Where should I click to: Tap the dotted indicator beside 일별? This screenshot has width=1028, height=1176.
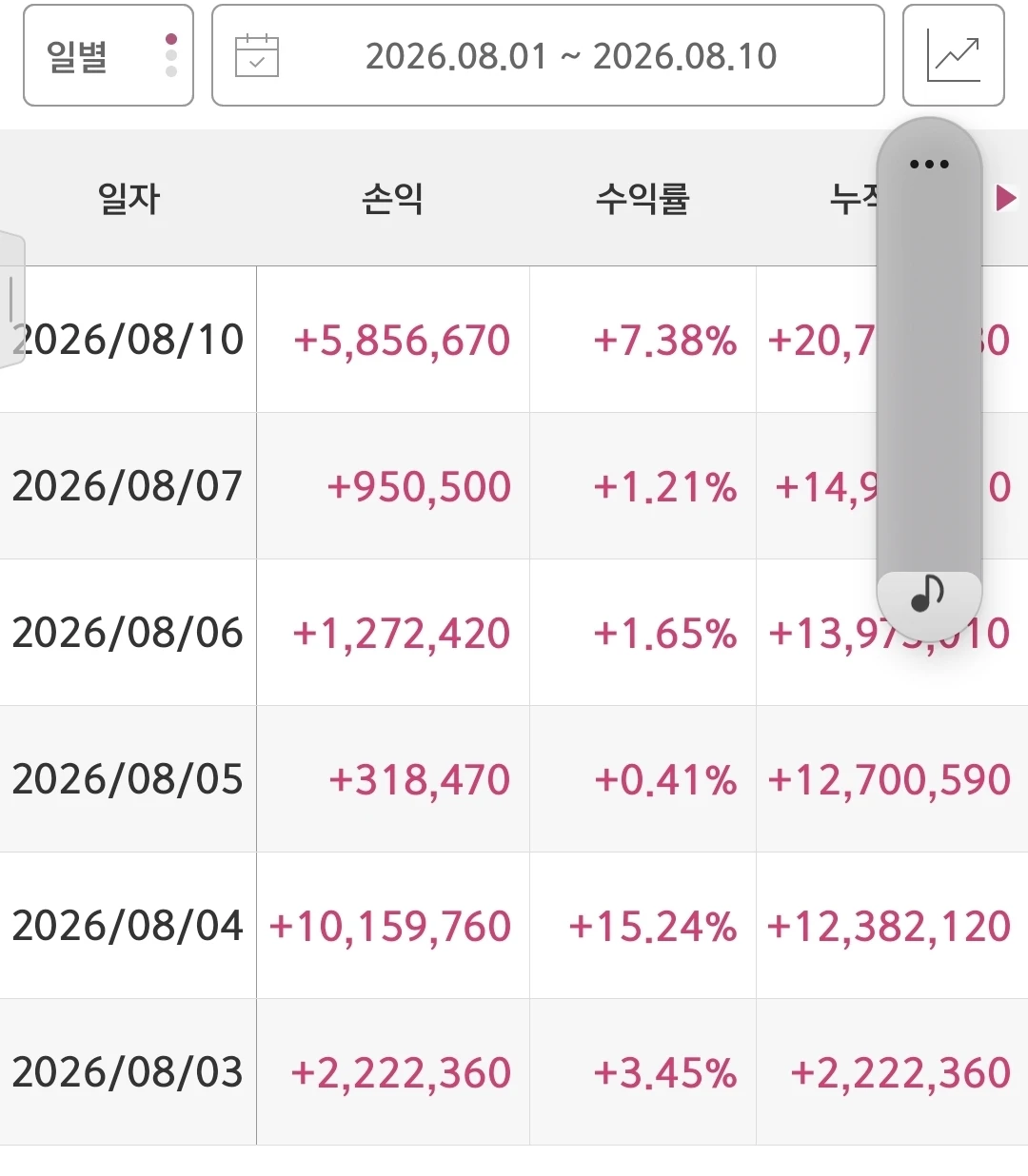(171, 55)
